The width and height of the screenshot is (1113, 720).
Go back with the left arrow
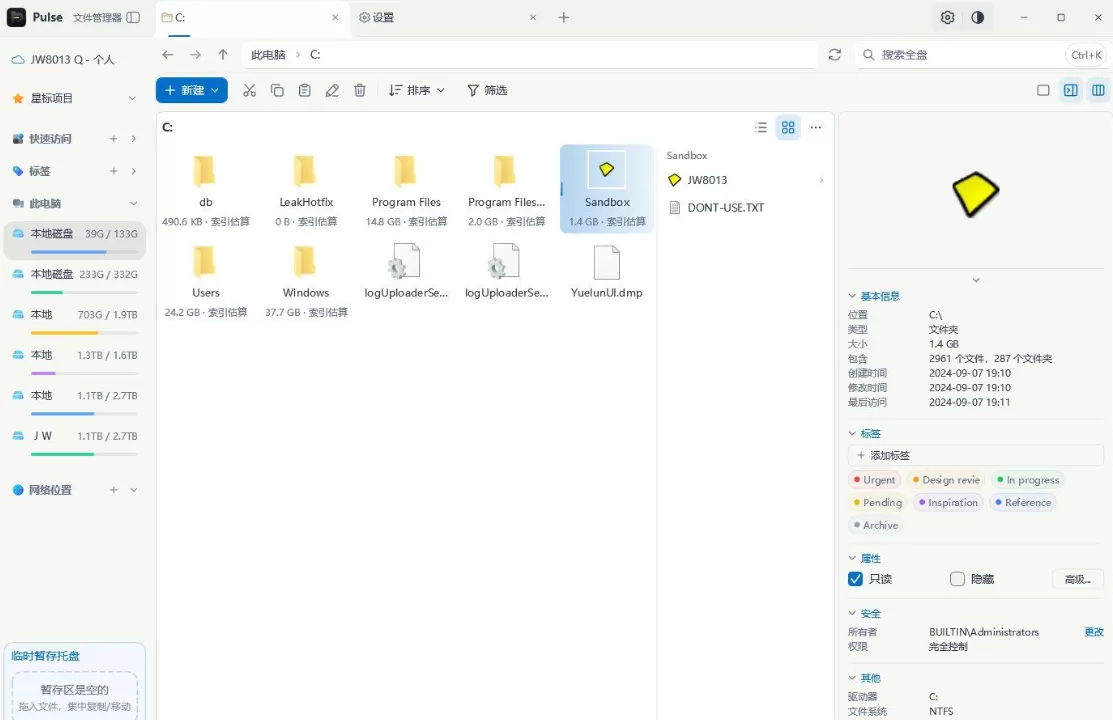pos(168,55)
